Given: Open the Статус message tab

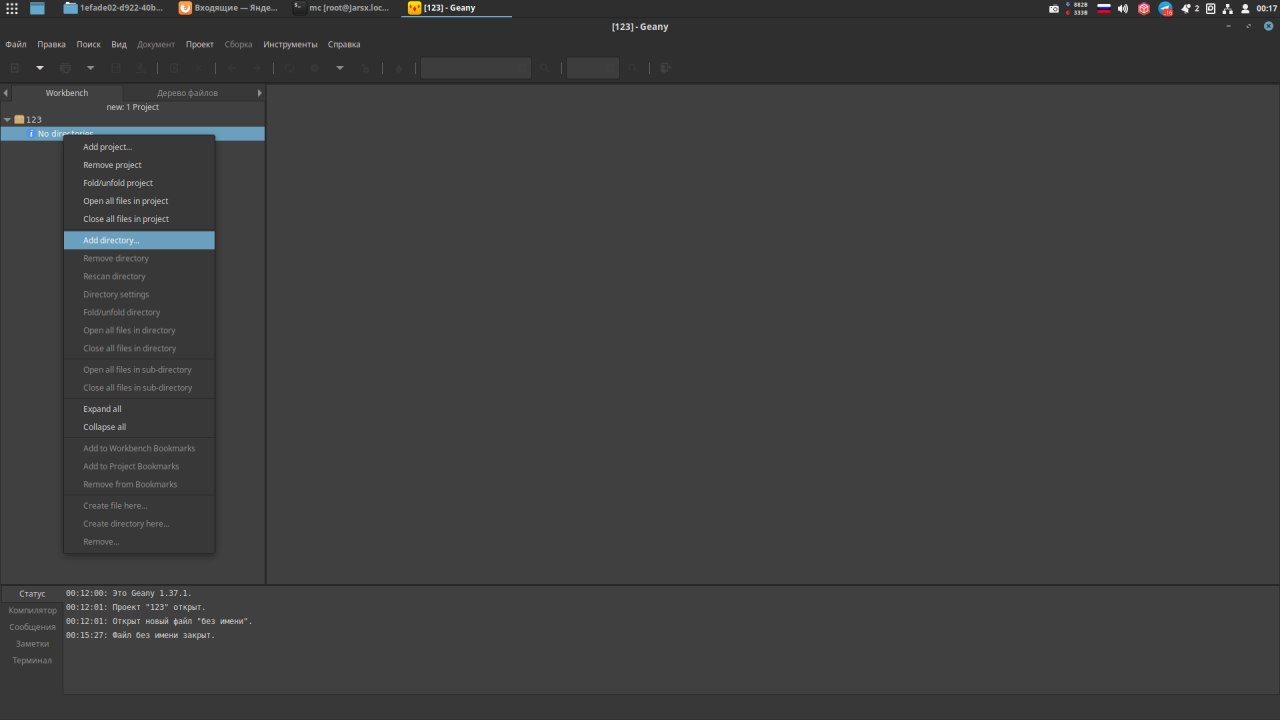Looking at the screenshot, I should click(x=32, y=594).
